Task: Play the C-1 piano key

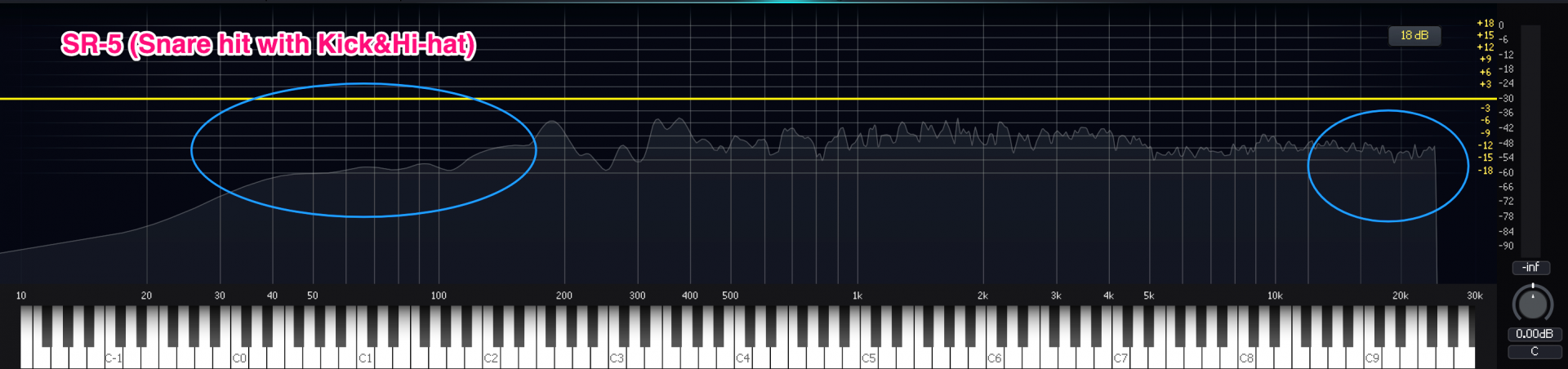Action: [112, 358]
